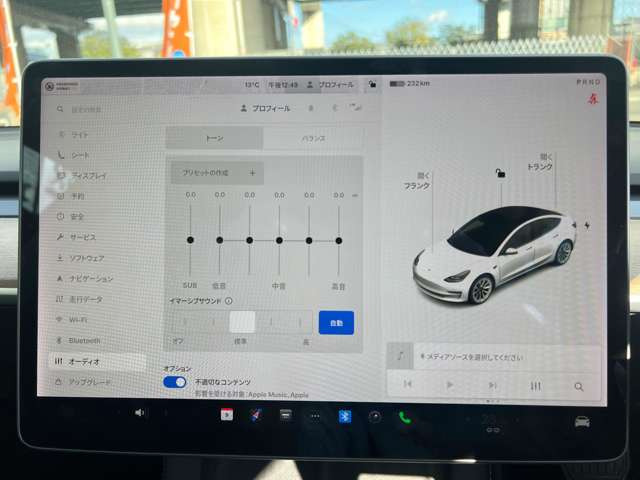Click the media search magnifier icon
Image resolution: width=640 pixels, height=480 pixels.
pos(578,385)
